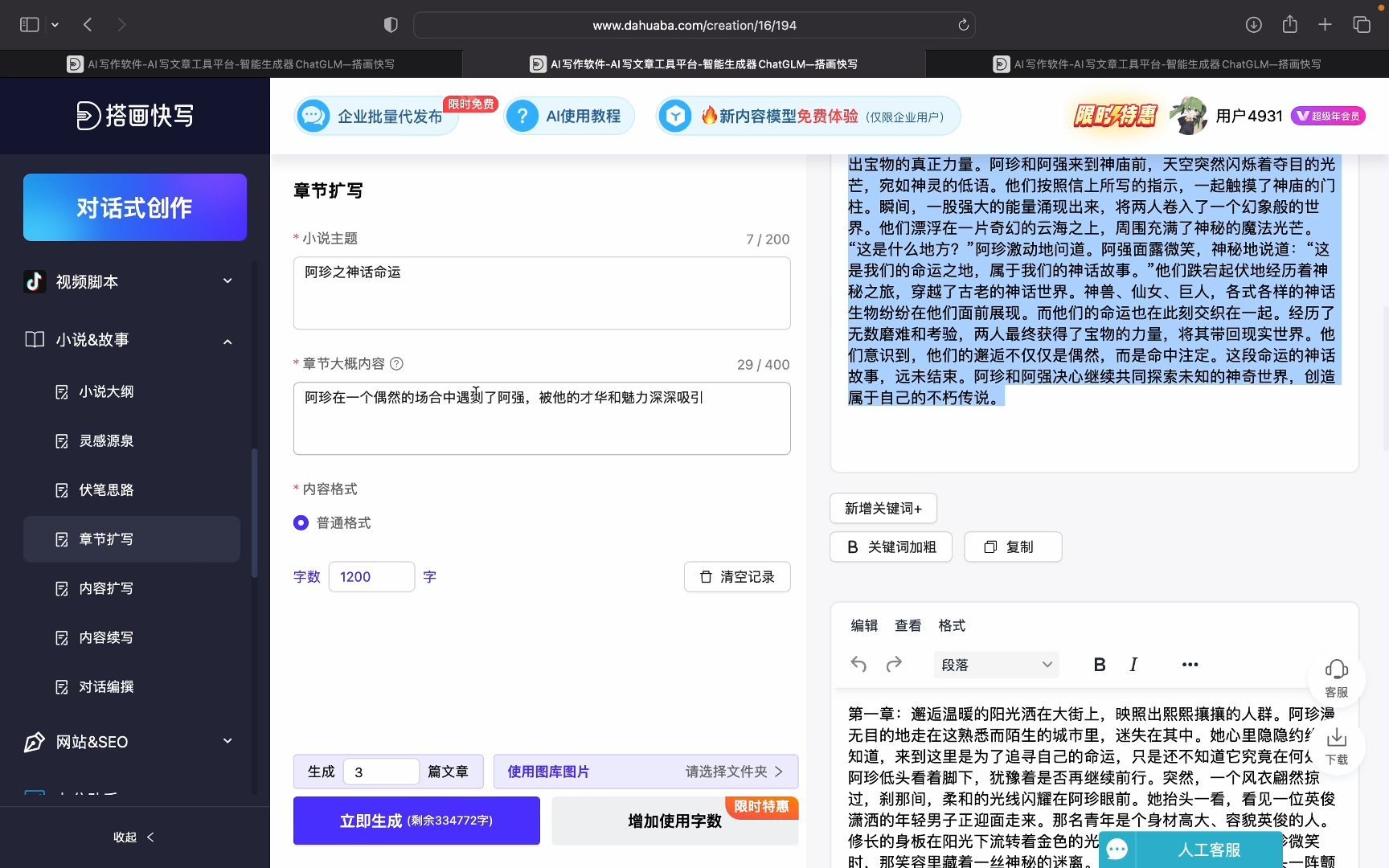This screenshot has width=1389, height=868.
Task: Go back with the browser back arrow
Action: (88, 25)
